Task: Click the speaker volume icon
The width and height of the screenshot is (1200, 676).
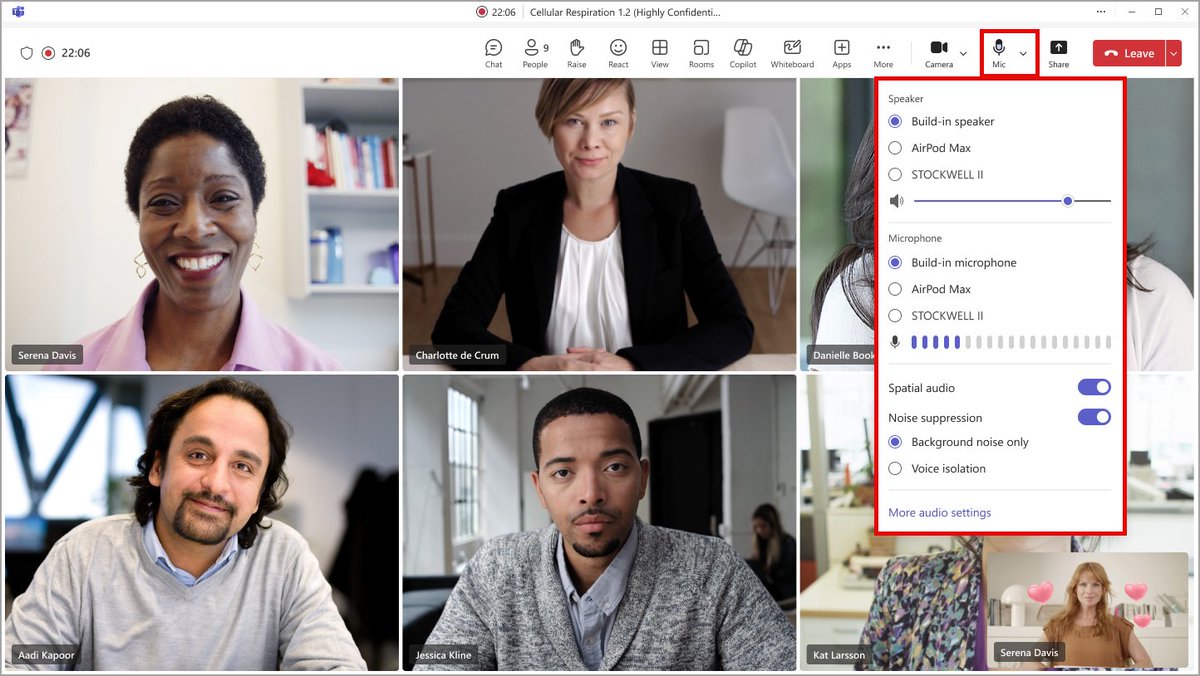Action: [x=896, y=201]
